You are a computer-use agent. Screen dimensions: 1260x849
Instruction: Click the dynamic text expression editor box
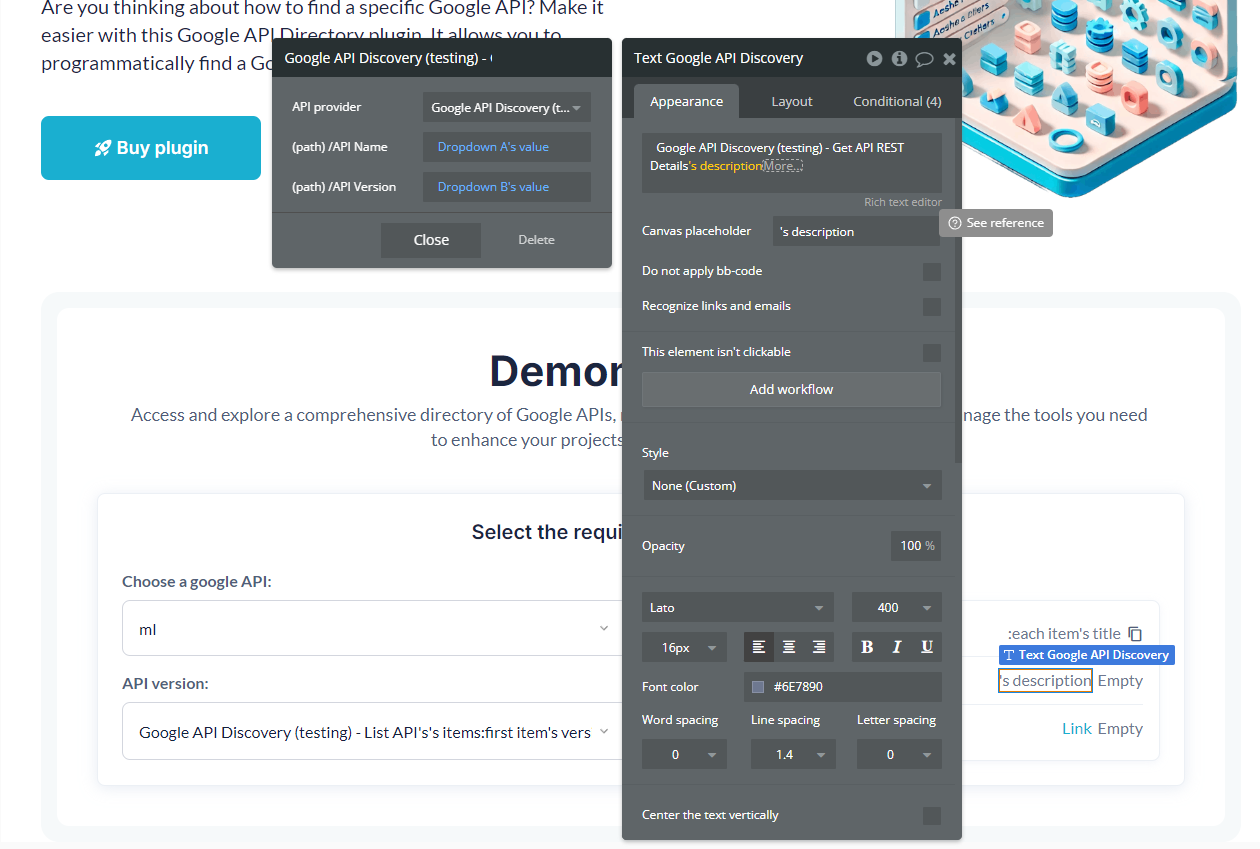coord(792,163)
